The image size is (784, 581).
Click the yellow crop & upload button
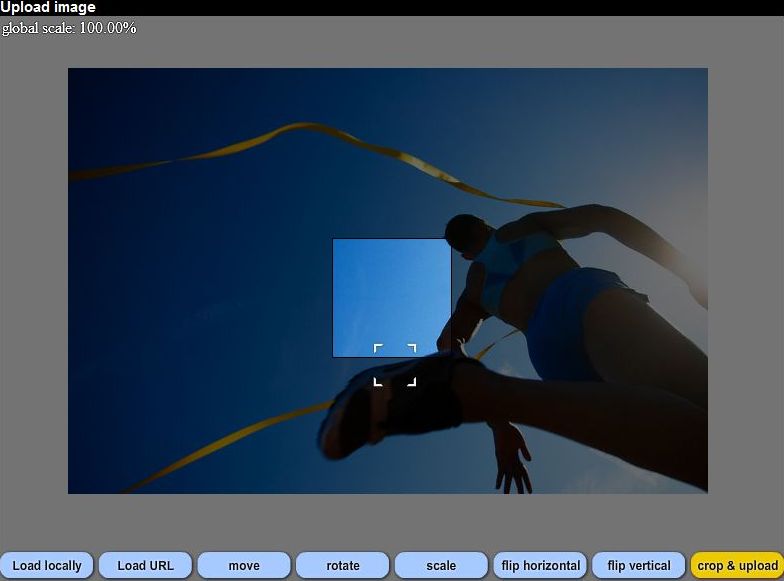[x=737, y=565]
